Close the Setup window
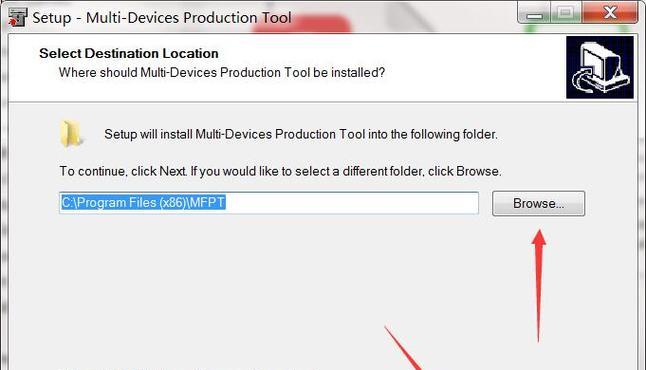Viewport: 646px width, 370px height. [610, 12]
